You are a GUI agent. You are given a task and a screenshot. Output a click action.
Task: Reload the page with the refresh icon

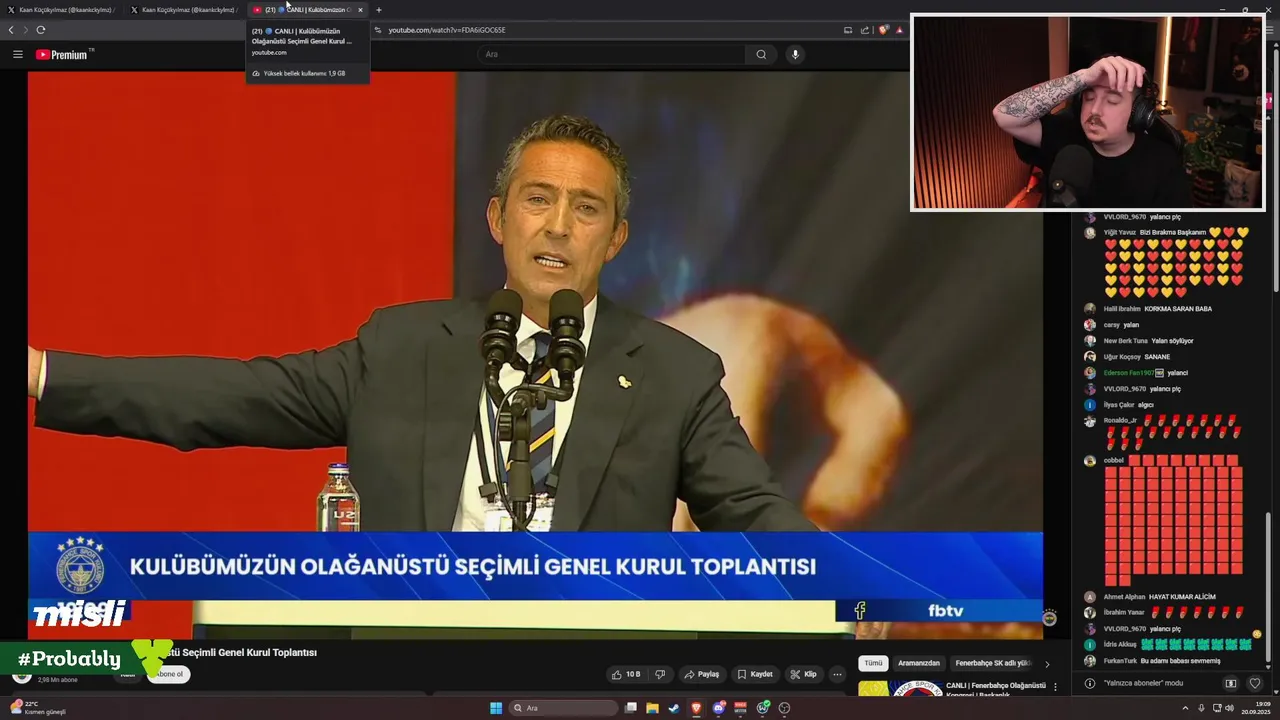coord(40,30)
